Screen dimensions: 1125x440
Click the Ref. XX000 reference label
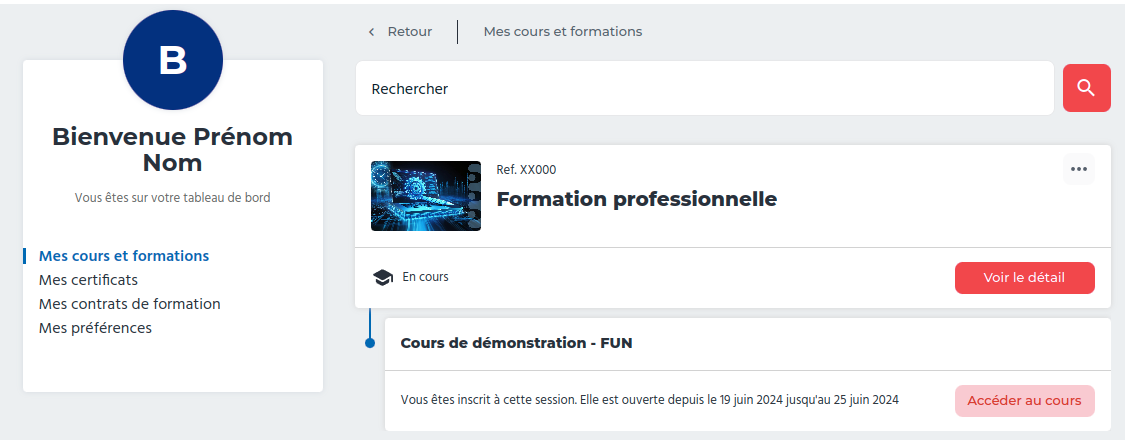[526, 170]
